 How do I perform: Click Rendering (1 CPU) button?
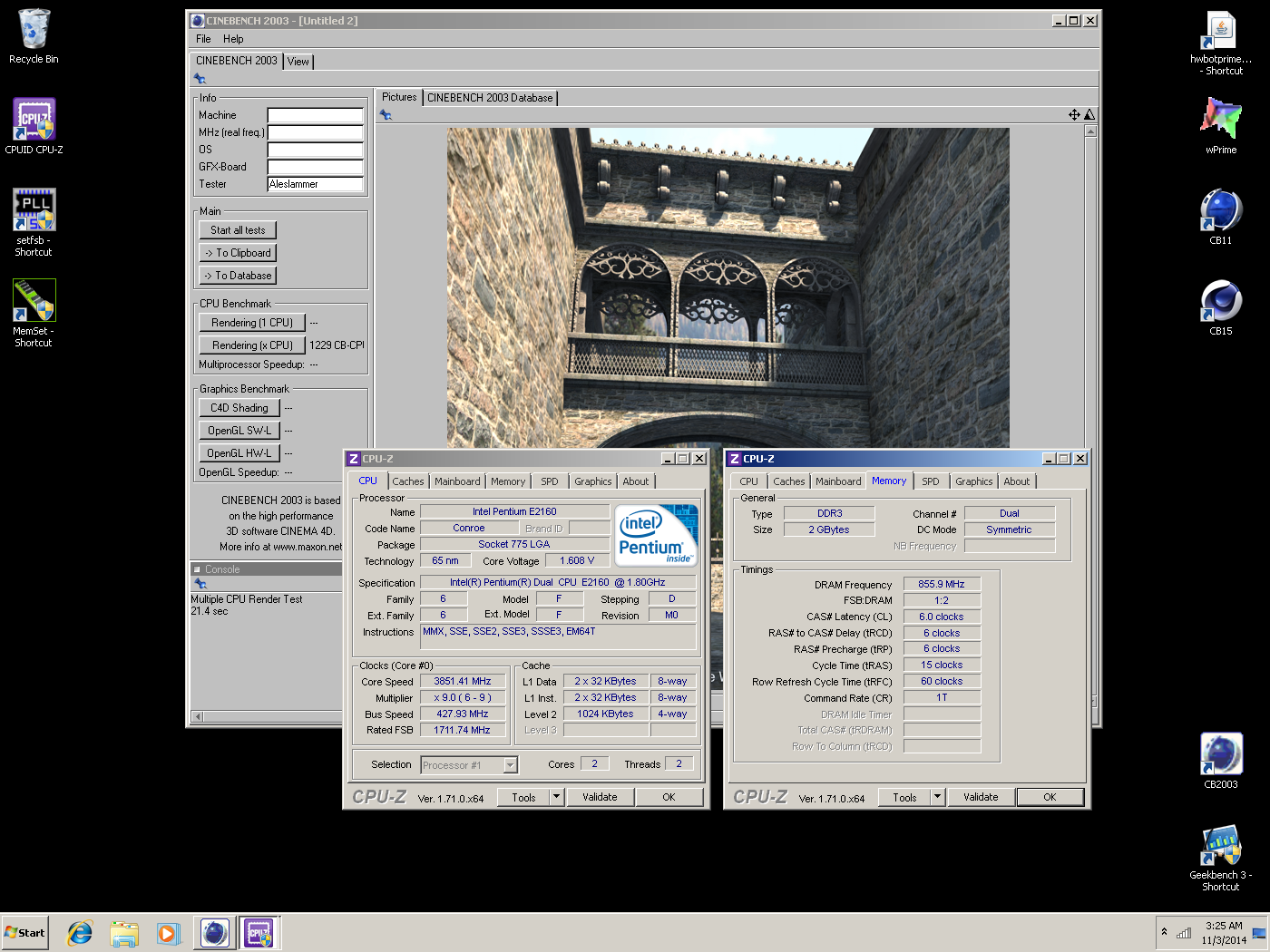pyautogui.click(x=252, y=323)
